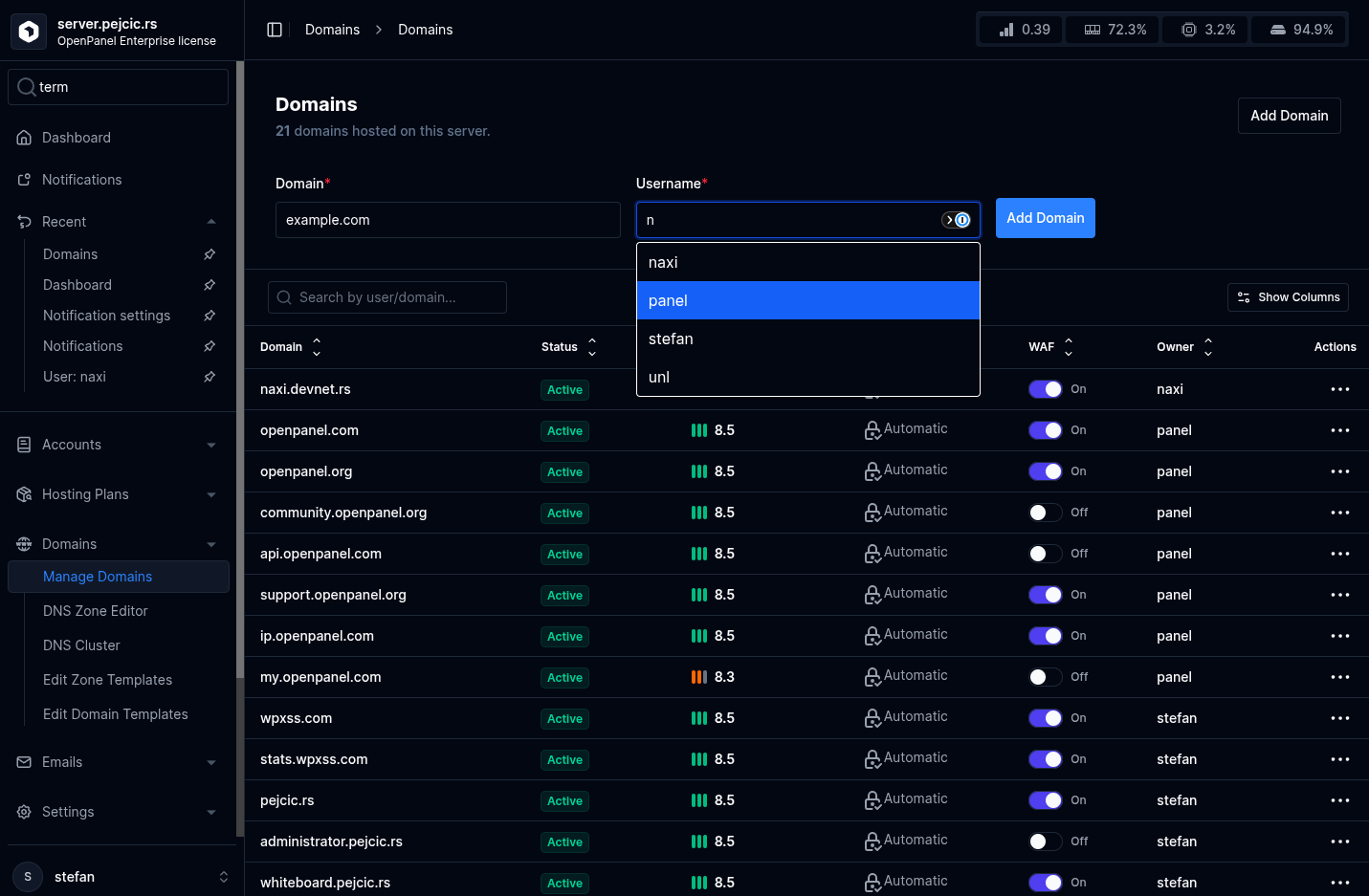Click the blue Add Domain submit button
The width and height of the screenshot is (1369, 896).
1046,218
